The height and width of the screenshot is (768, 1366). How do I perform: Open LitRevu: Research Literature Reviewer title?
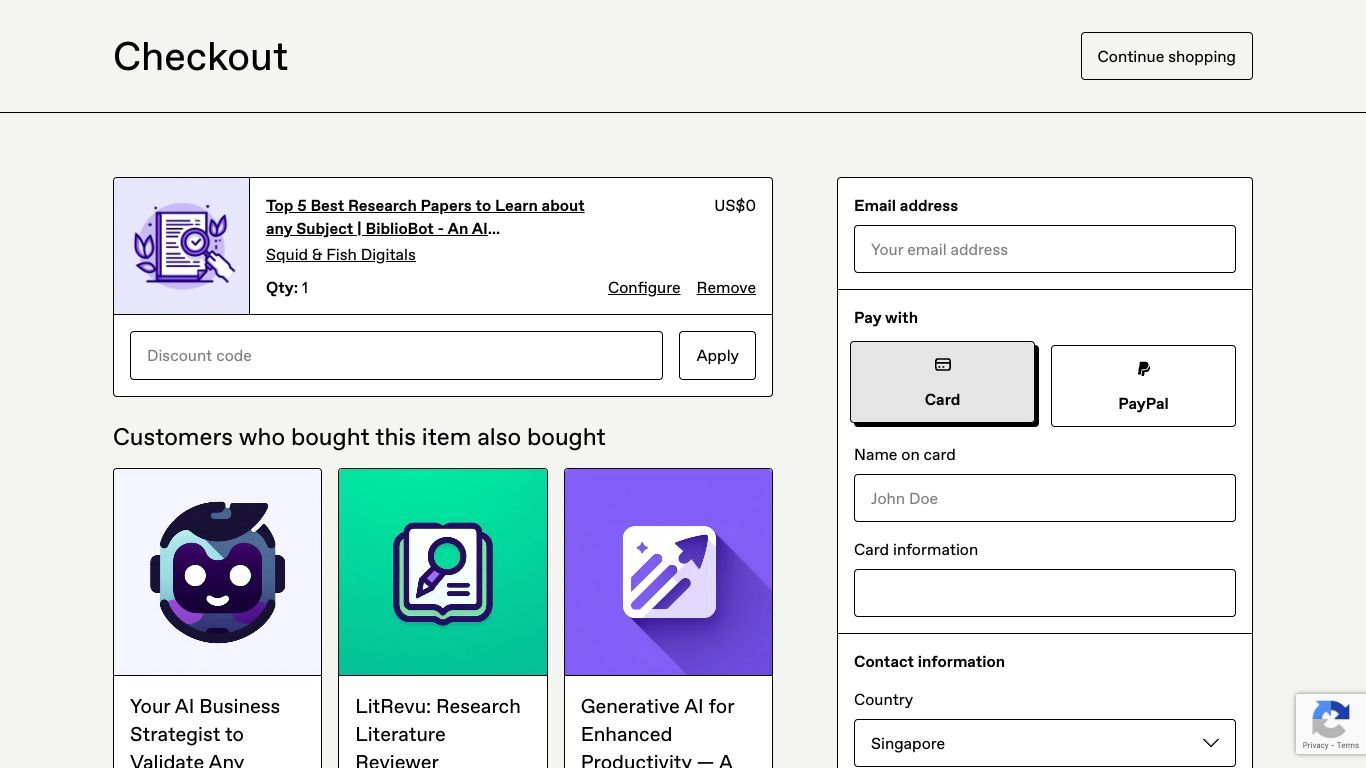(438, 733)
